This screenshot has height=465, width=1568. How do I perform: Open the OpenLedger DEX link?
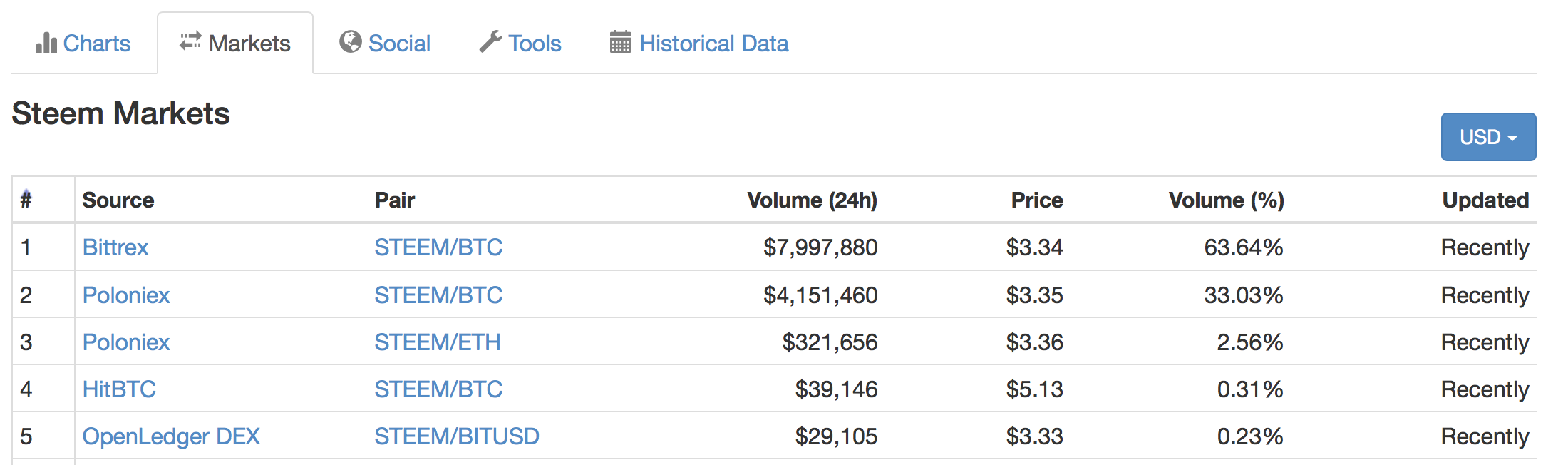171,436
